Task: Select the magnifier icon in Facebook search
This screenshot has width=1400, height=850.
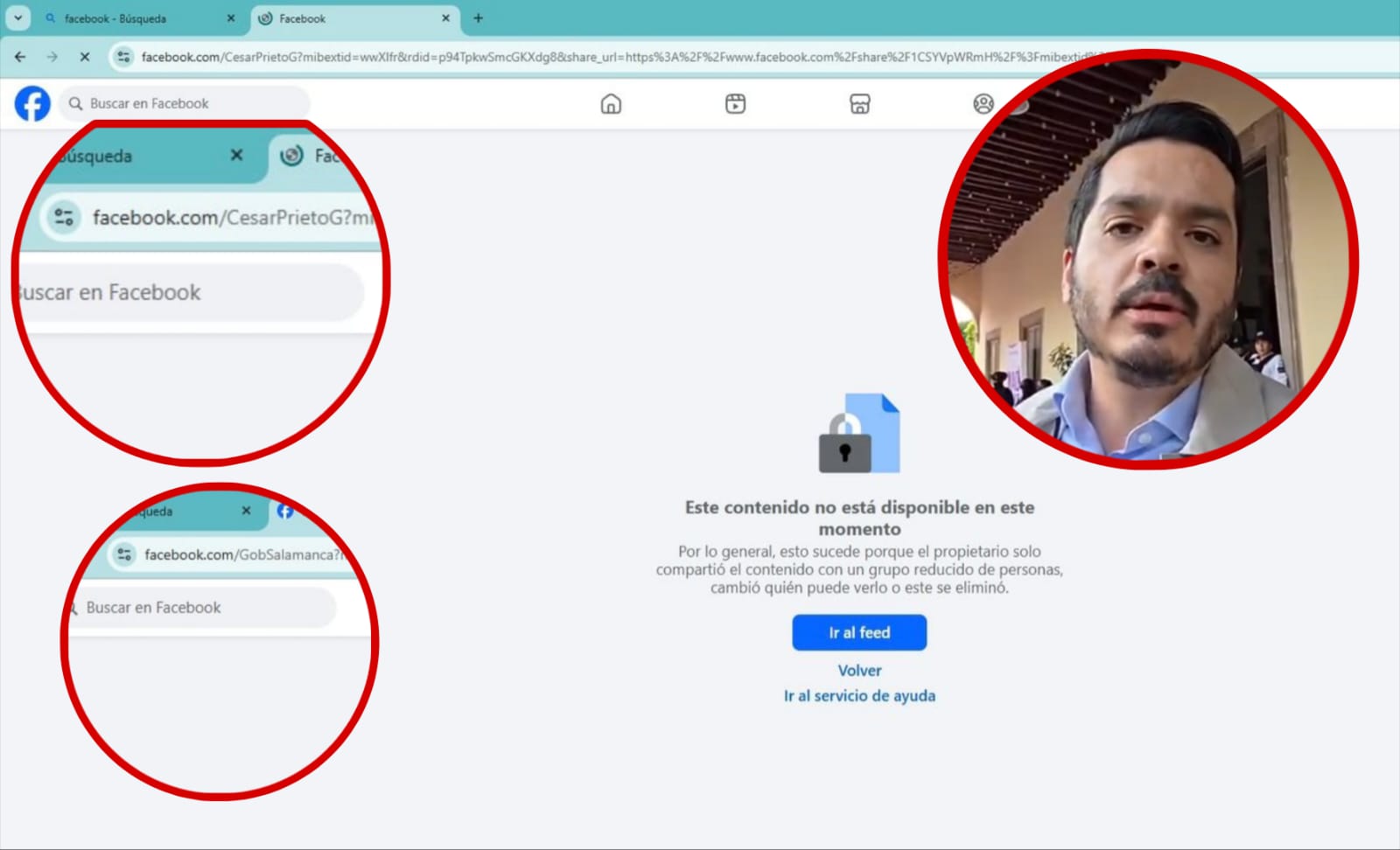Action: tap(75, 102)
